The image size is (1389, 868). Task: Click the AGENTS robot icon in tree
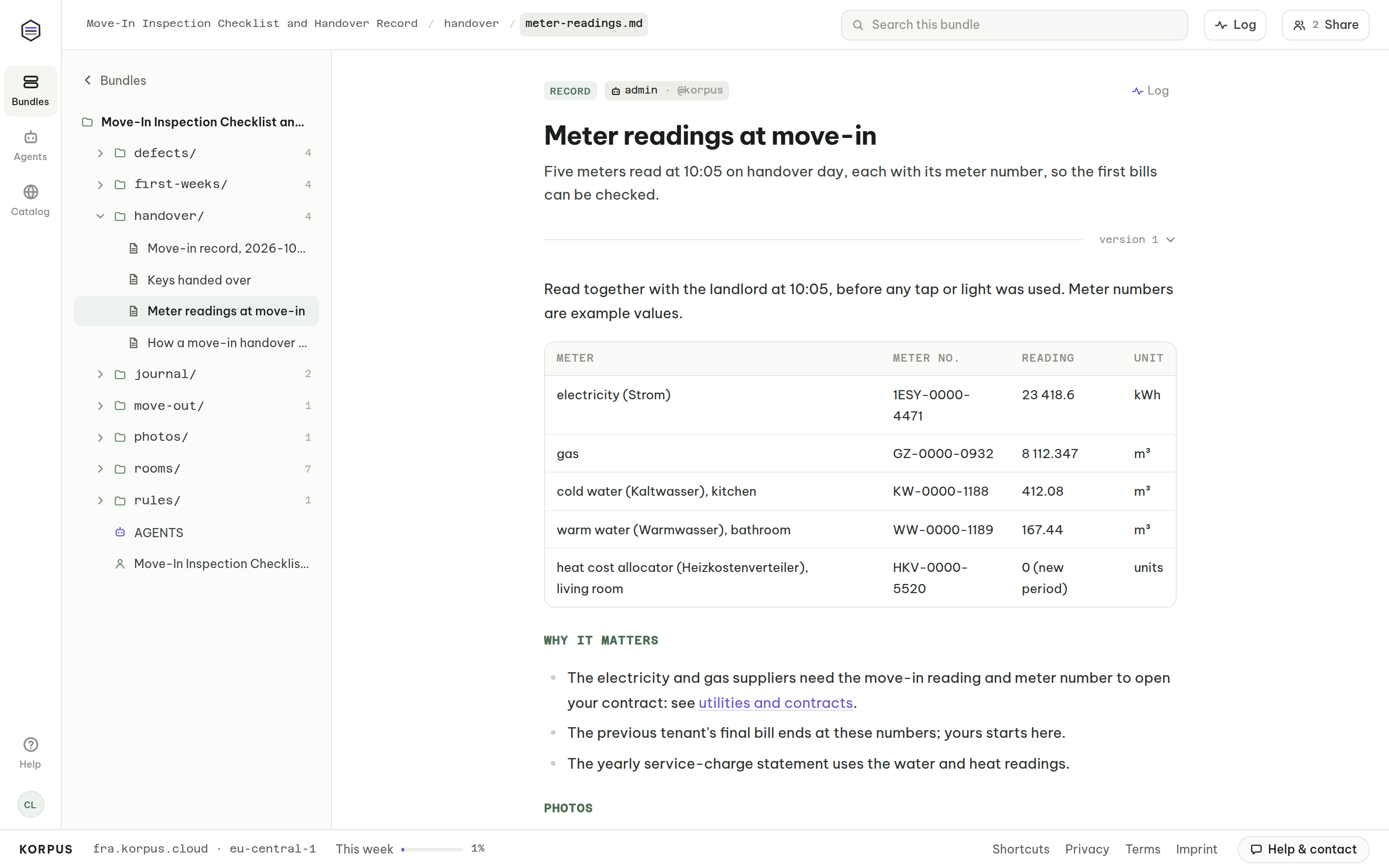tap(120, 532)
